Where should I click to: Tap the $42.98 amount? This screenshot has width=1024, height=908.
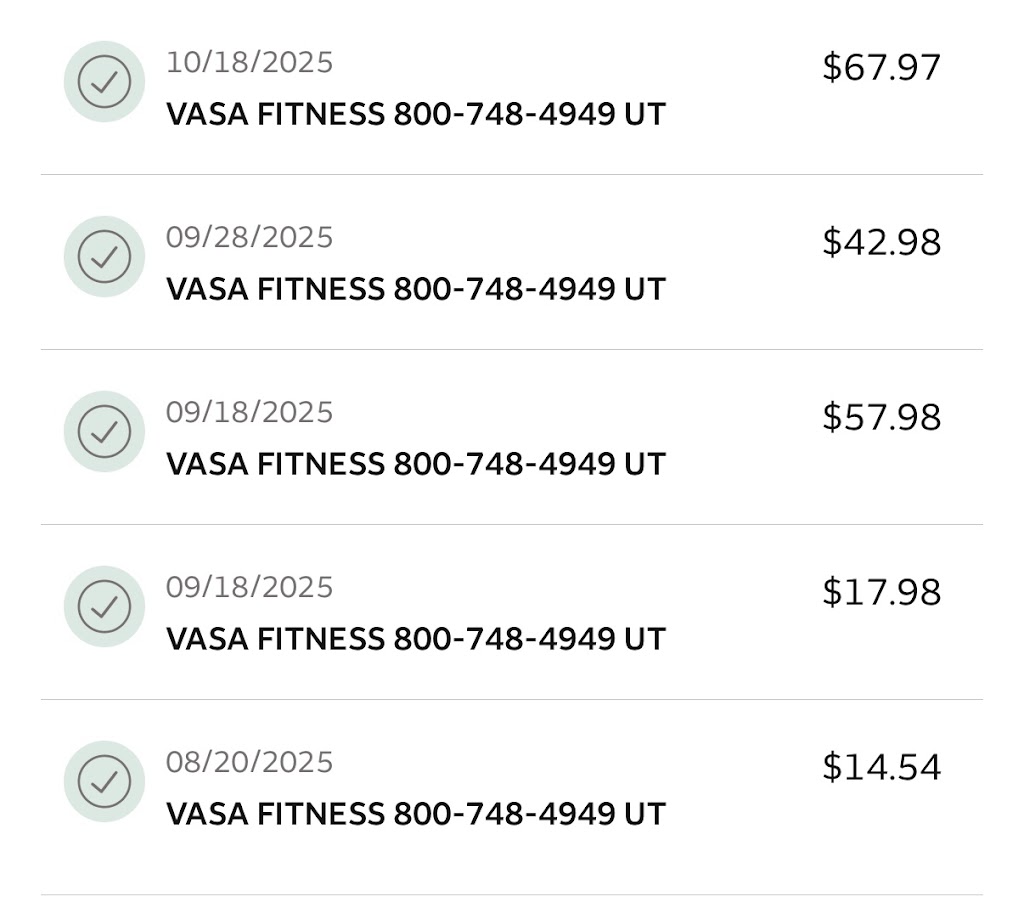(881, 243)
